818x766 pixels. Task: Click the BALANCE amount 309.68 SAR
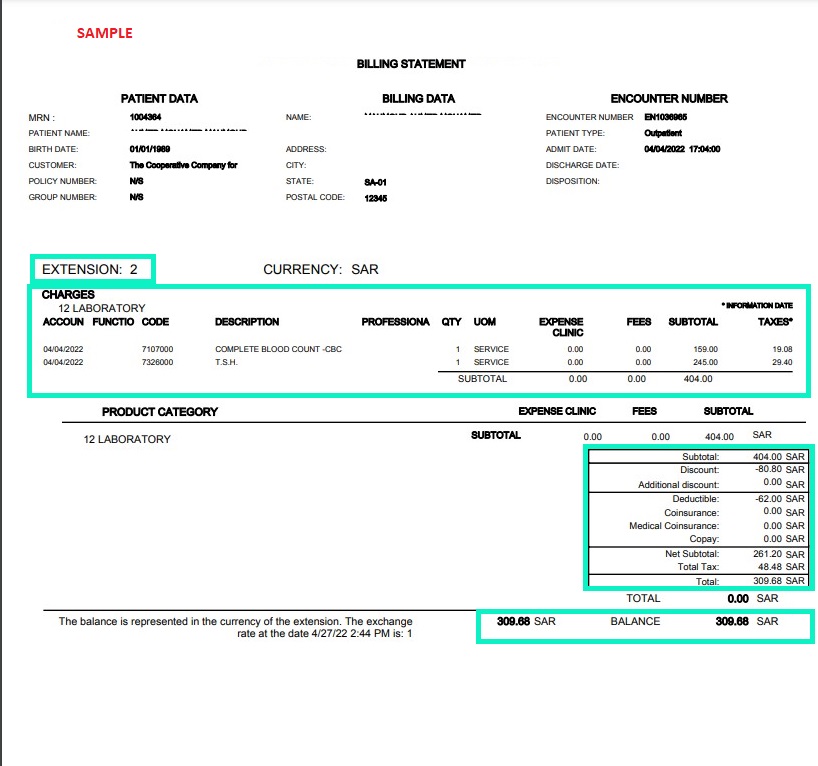pyautogui.click(x=745, y=620)
